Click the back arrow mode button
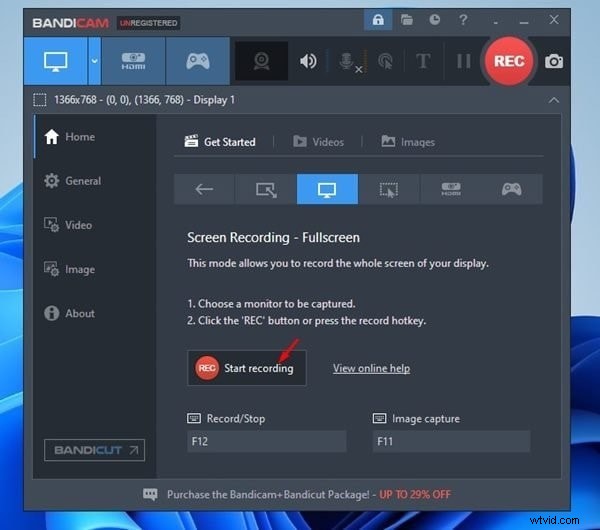 [204, 189]
